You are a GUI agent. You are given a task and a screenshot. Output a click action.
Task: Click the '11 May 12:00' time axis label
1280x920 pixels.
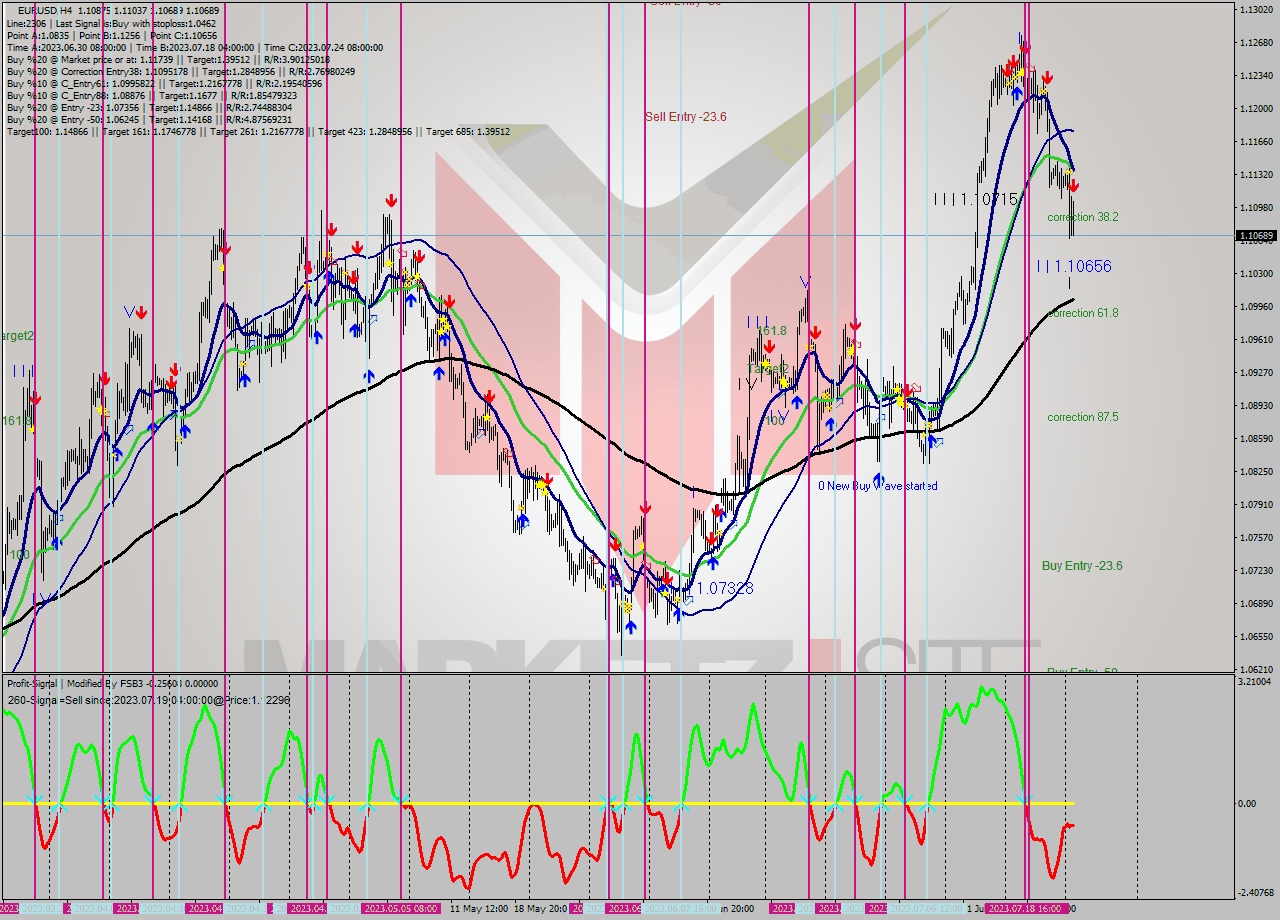tap(479, 908)
